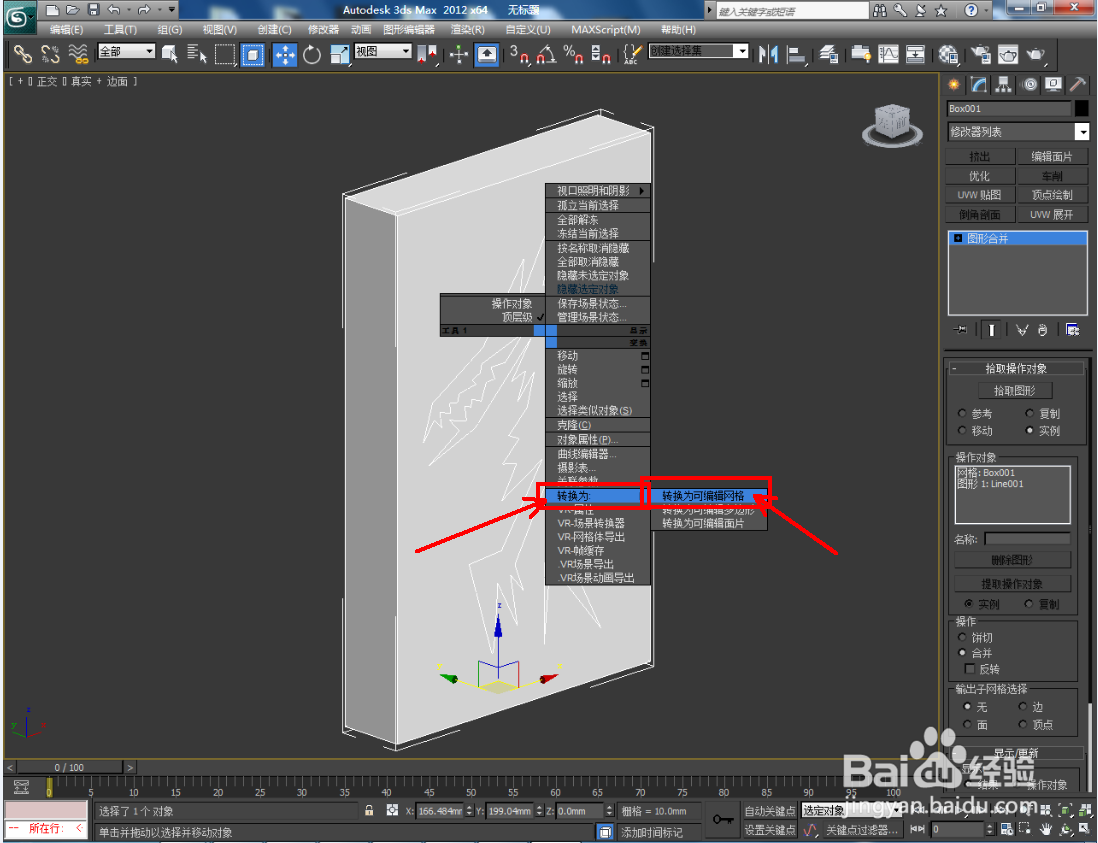The image size is (1098, 843).
Task: Open the Display command panel tab
Action: tap(1053, 85)
